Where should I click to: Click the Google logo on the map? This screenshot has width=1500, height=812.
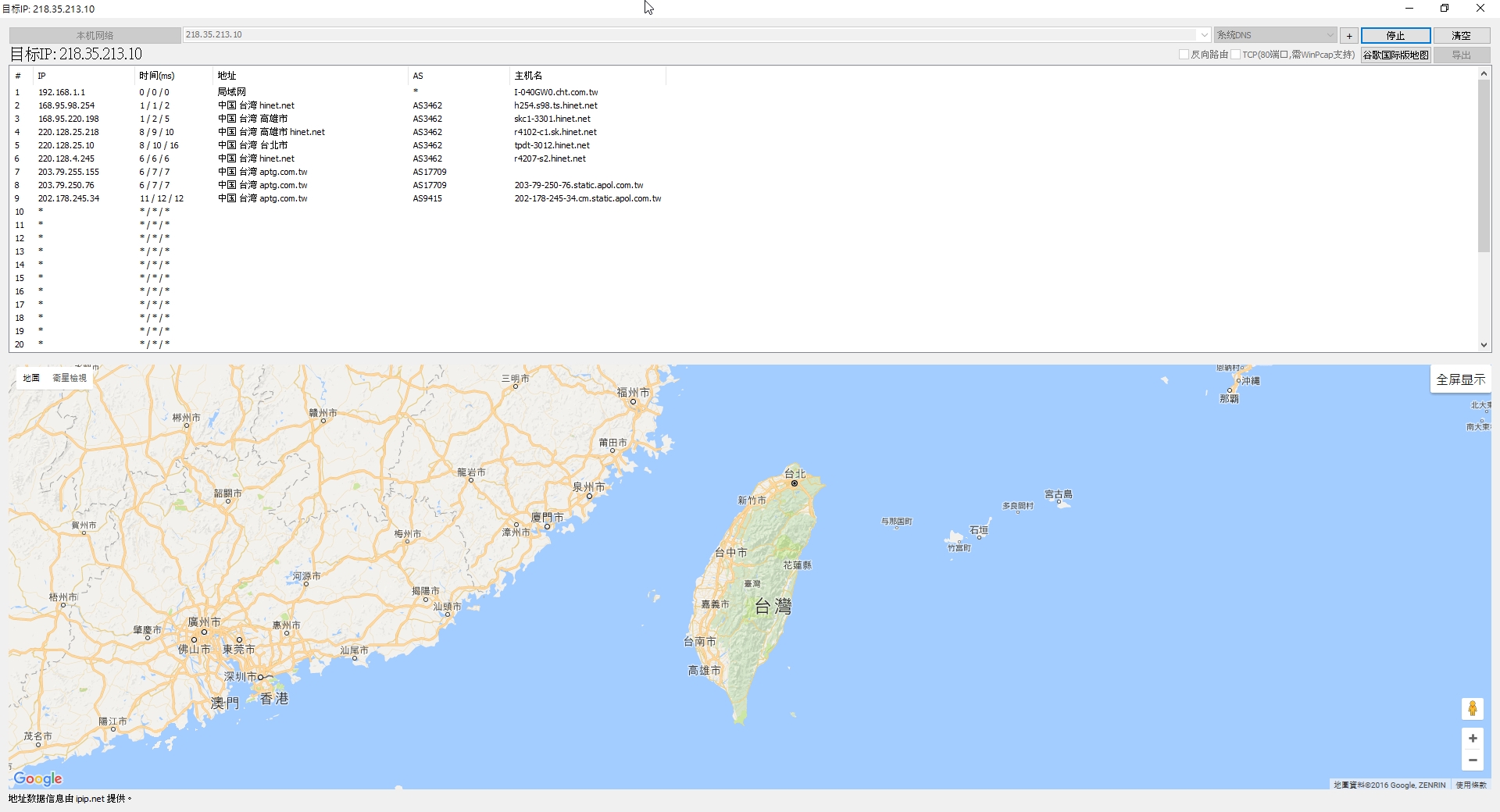[37, 778]
